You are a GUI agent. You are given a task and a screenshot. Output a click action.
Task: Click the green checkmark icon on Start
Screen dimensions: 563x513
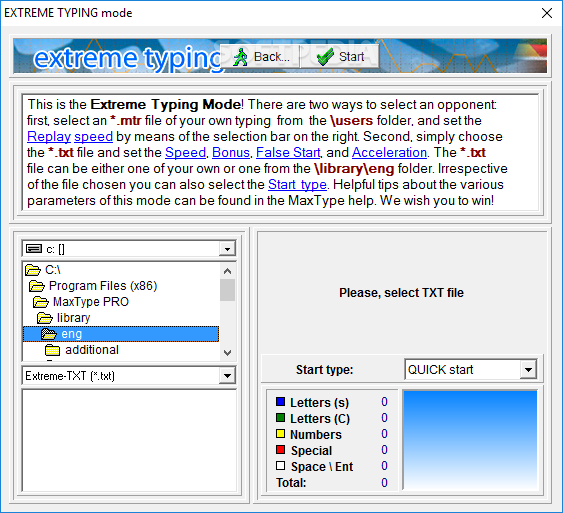click(x=326, y=57)
